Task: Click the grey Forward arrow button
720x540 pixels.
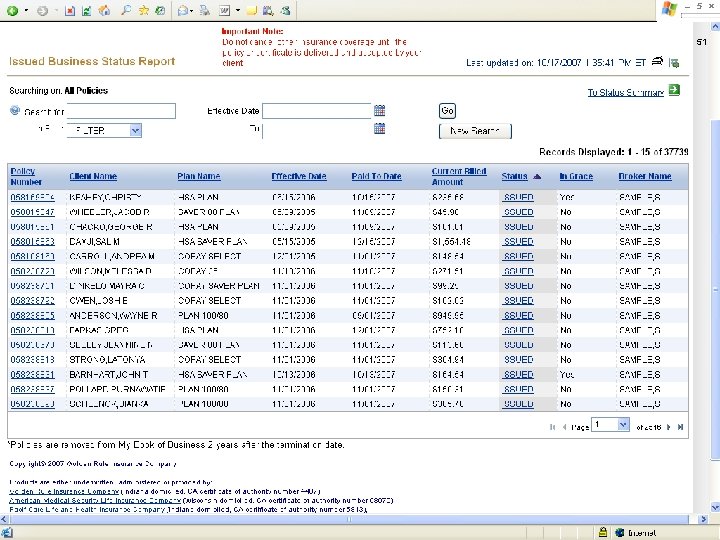Action: (42, 11)
